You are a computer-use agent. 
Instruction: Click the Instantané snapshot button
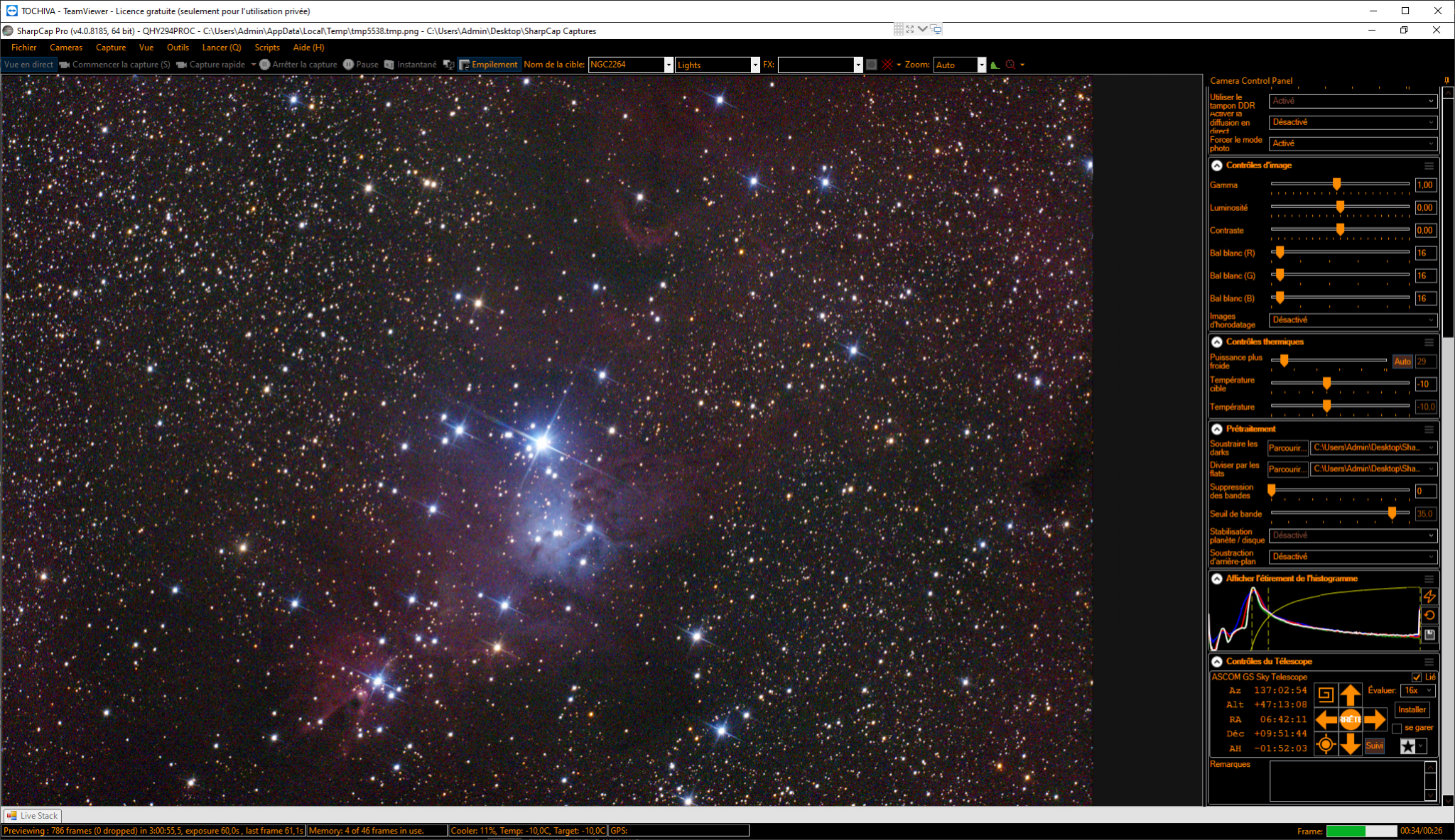click(411, 65)
